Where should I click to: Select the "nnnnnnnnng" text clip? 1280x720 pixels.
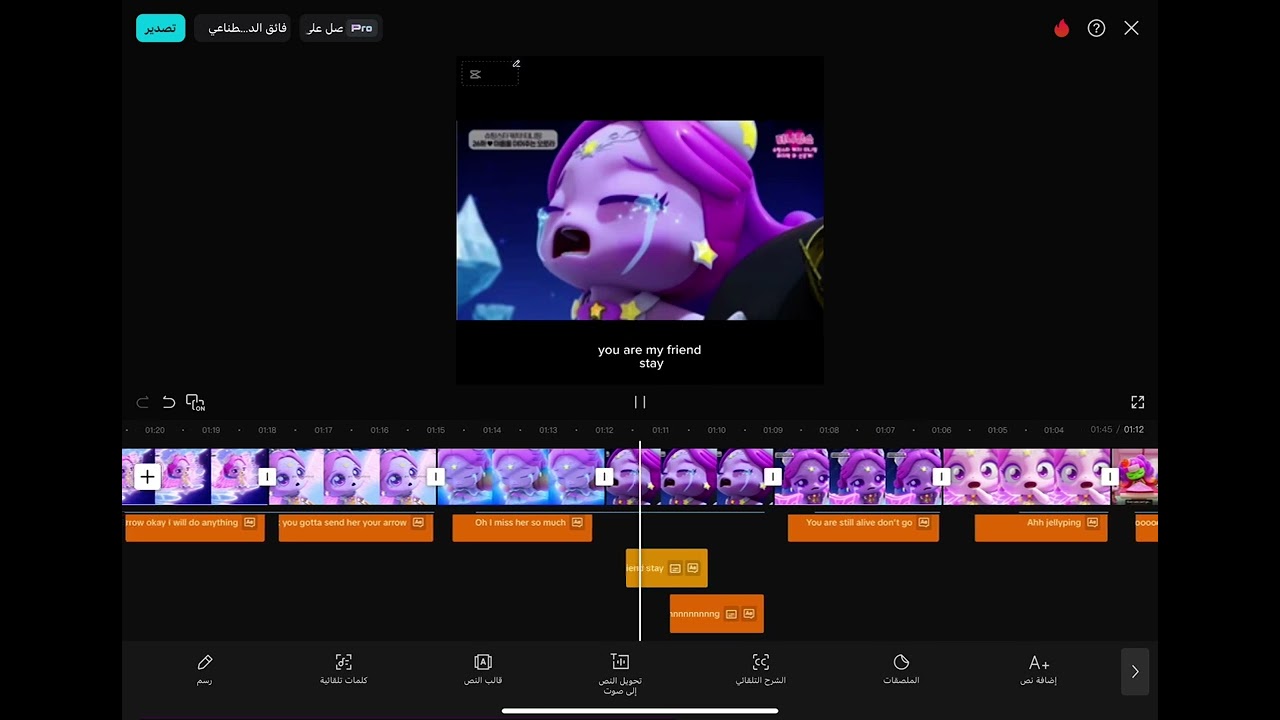pyautogui.click(x=717, y=614)
